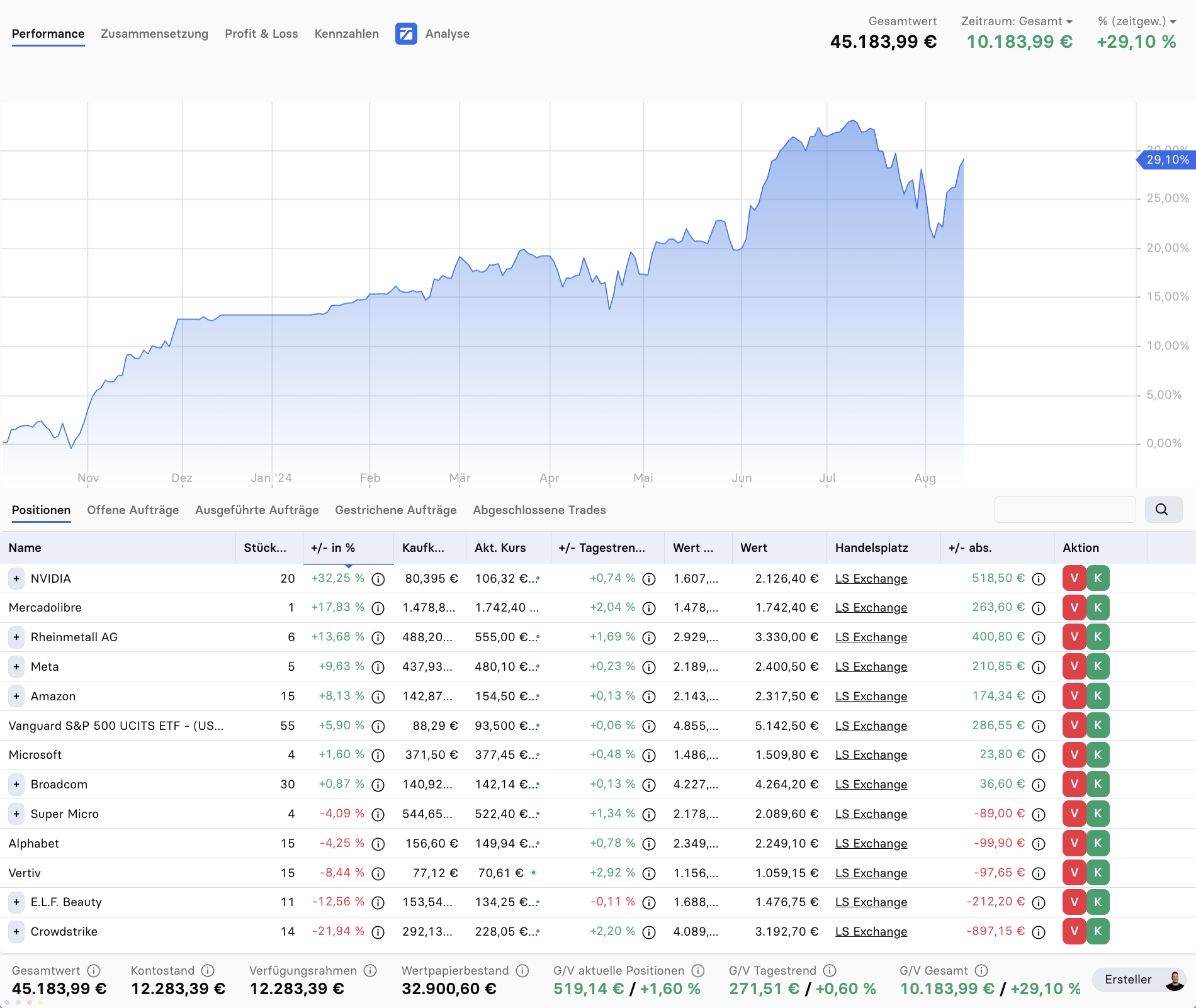The height and width of the screenshot is (1008, 1196).
Task: Open the Zeitraum: Gesamt dropdown
Action: point(1016,21)
